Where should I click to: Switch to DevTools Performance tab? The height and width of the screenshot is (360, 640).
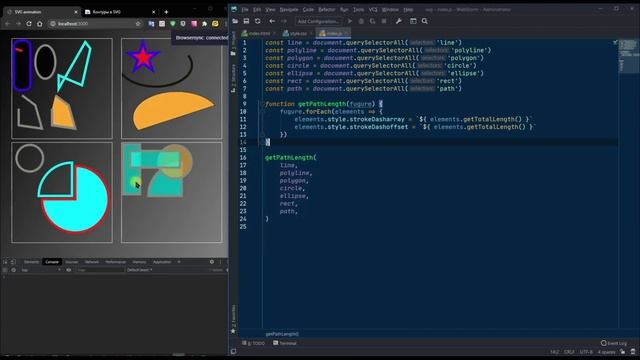116,262
